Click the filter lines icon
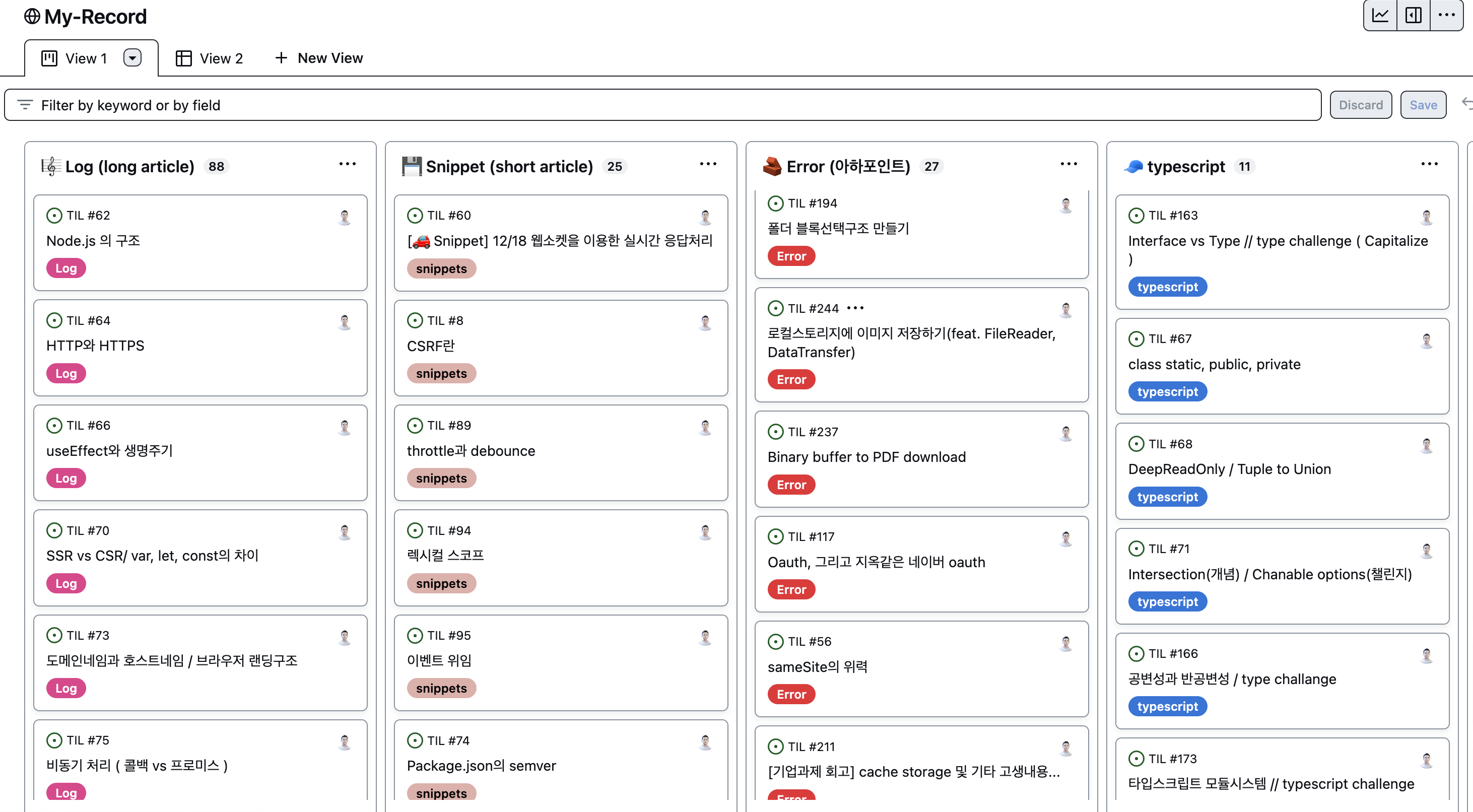The height and width of the screenshot is (812, 1473). click(x=25, y=105)
